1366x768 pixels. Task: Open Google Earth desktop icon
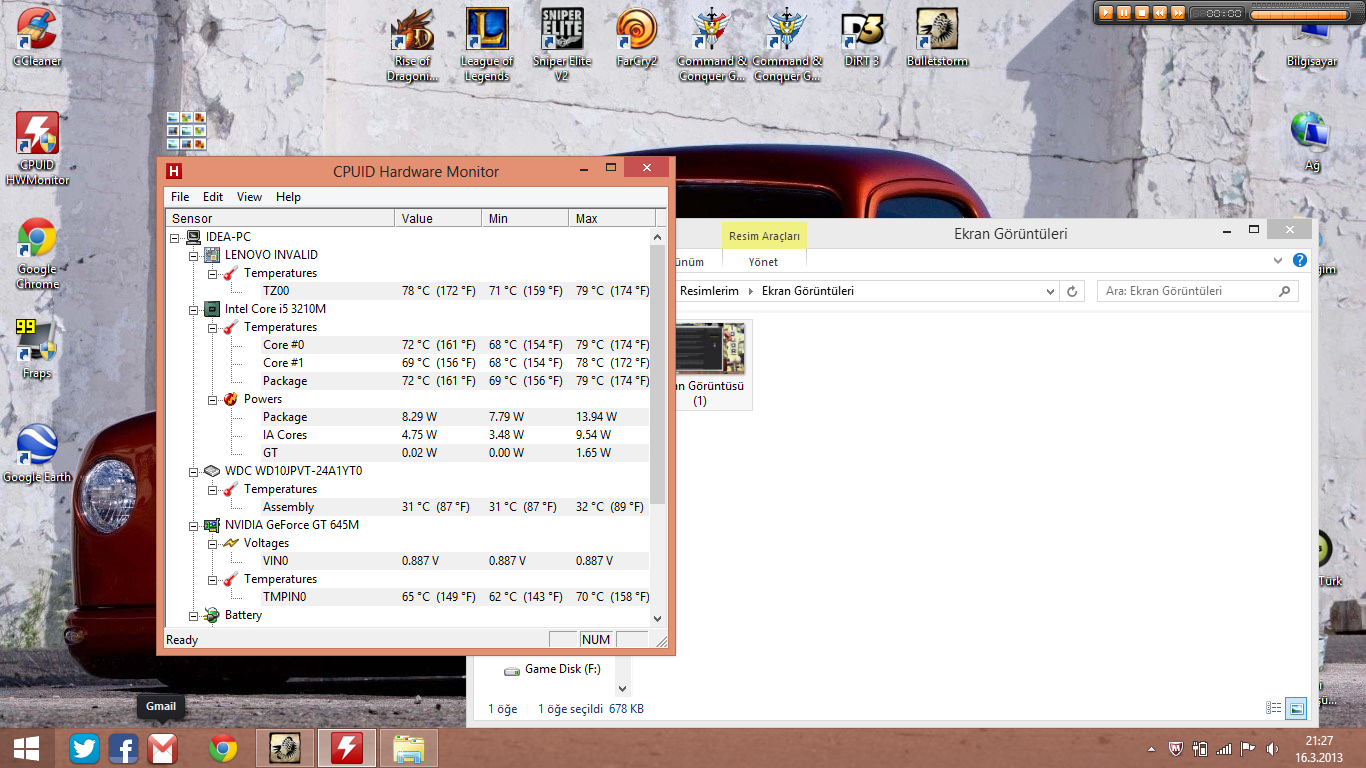[x=37, y=453]
